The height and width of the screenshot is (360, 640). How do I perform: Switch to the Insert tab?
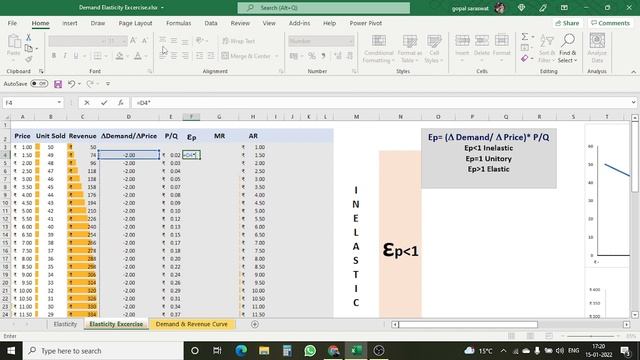[x=70, y=23]
